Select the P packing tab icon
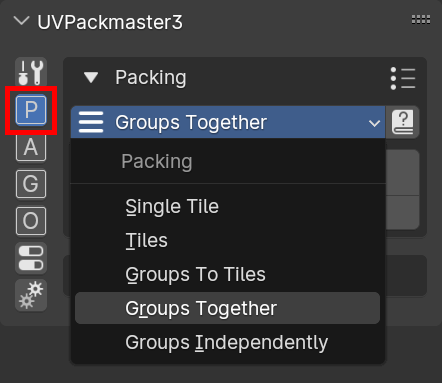Viewport: 442px width, 383px height. click(x=31, y=110)
